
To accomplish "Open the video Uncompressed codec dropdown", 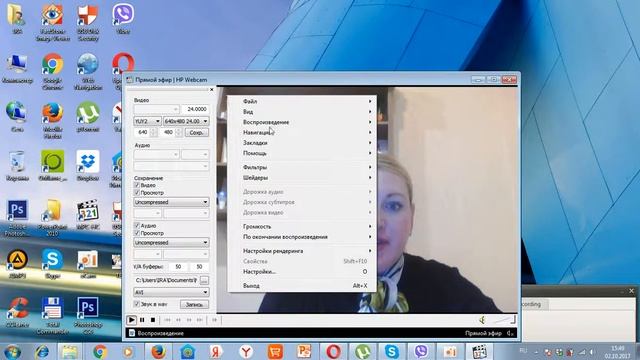I will pyautogui.click(x=171, y=202).
